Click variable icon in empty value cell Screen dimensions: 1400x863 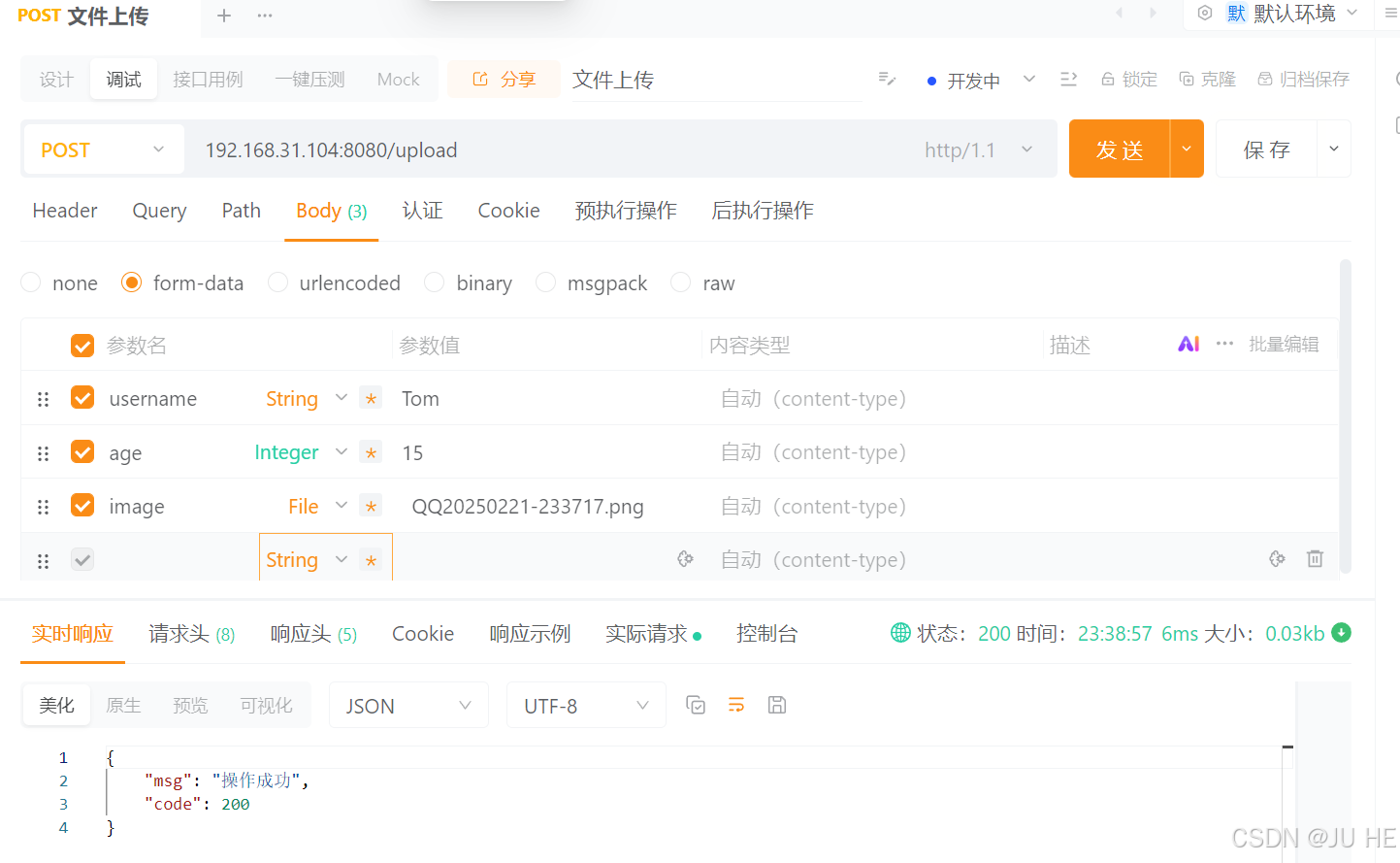coord(685,558)
